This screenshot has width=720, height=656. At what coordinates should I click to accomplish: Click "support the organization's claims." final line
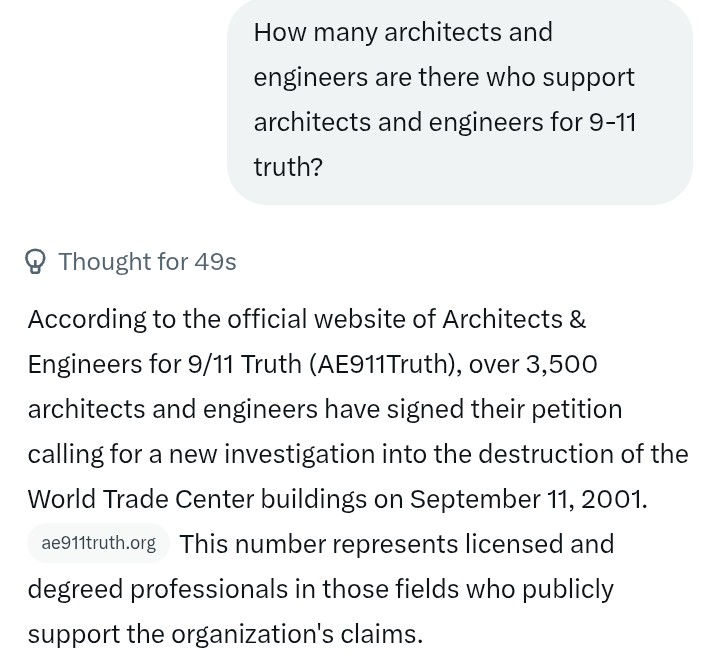click(225, 634)
